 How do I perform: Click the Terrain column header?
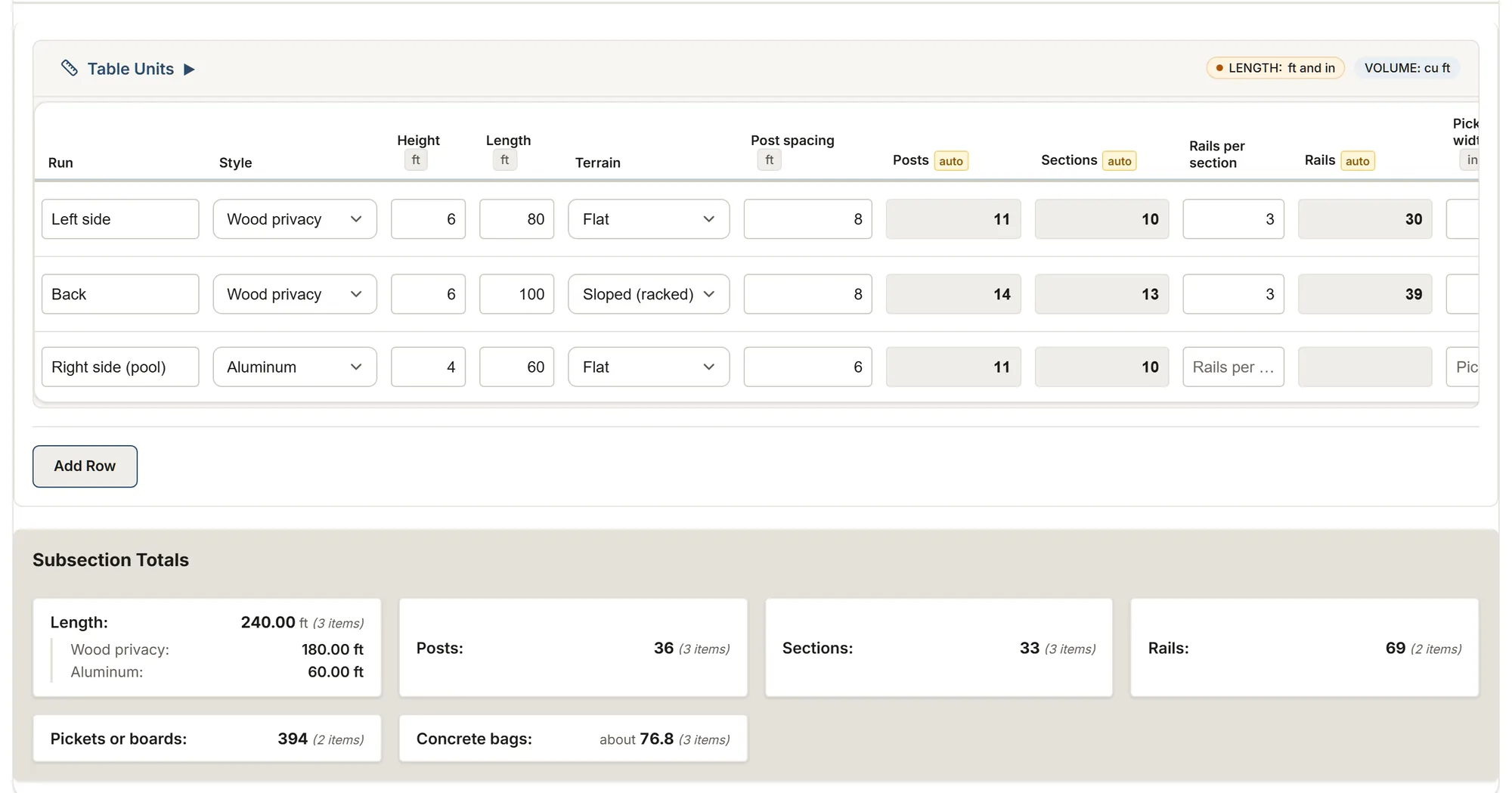[x=597, y=163]
